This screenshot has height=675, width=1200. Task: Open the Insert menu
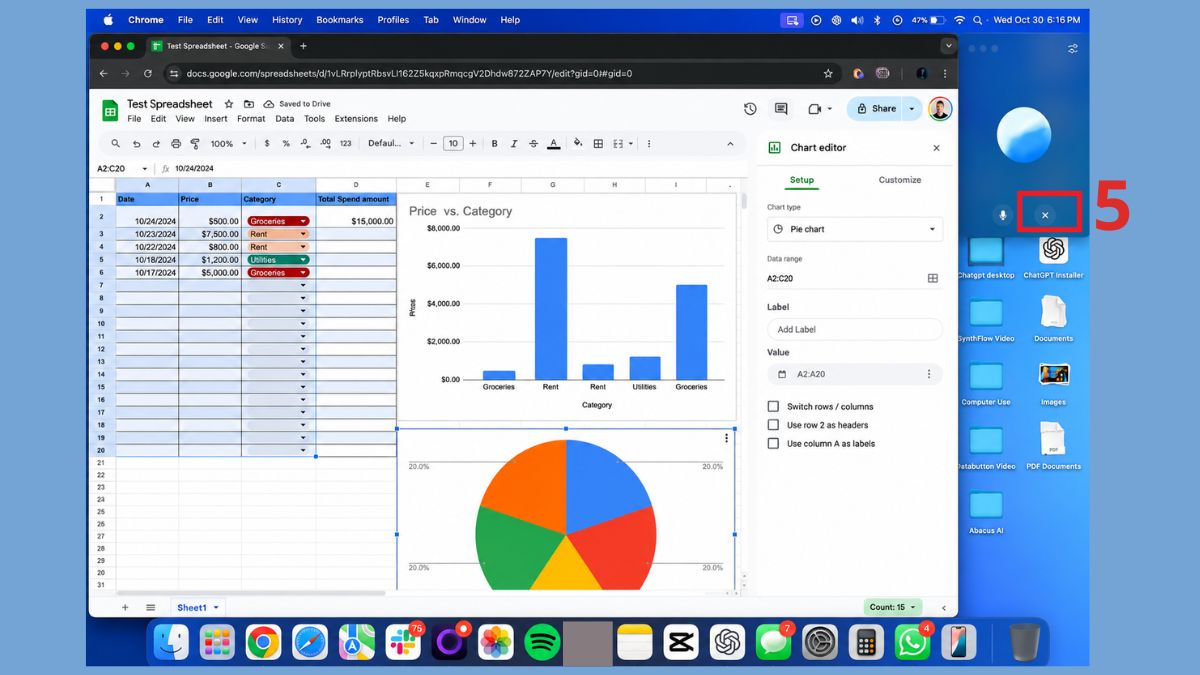click(216, 119)
